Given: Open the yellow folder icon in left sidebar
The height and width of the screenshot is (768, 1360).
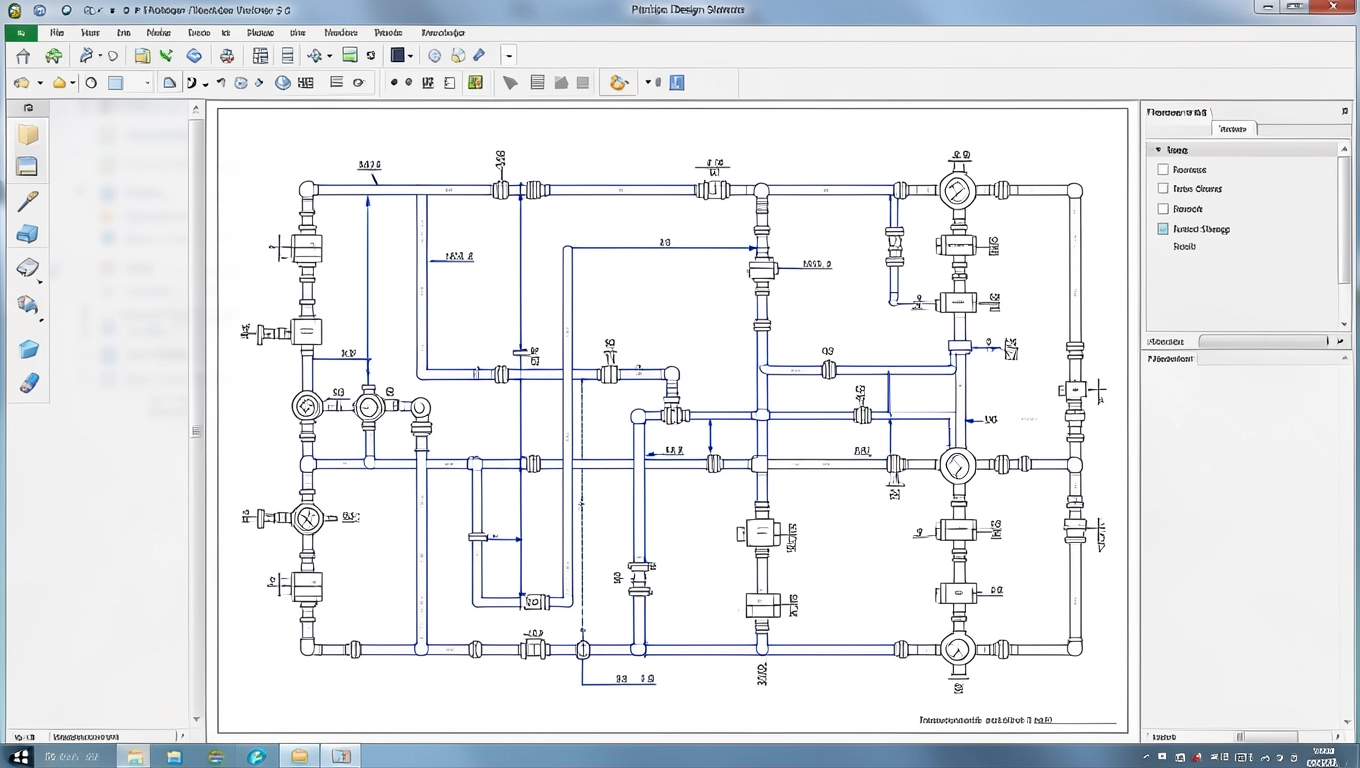Looking at the screenshot, I should pyautogui.click(x=27, y=135).
